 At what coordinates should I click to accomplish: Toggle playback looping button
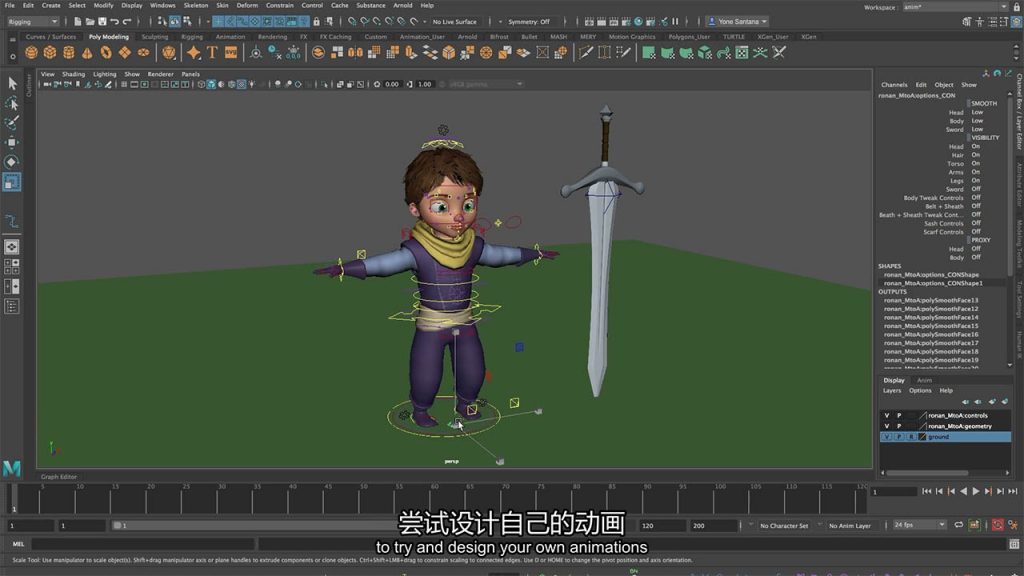[958, 525]
